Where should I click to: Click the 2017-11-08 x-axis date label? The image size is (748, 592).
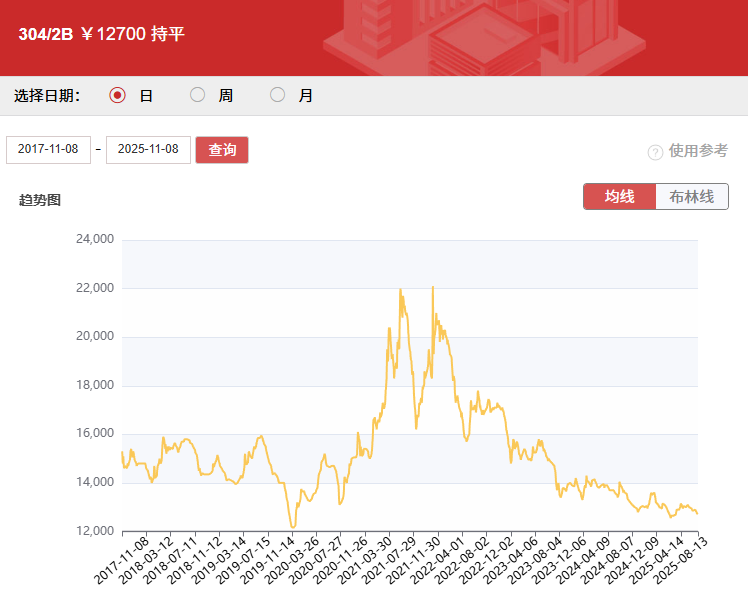126,558
